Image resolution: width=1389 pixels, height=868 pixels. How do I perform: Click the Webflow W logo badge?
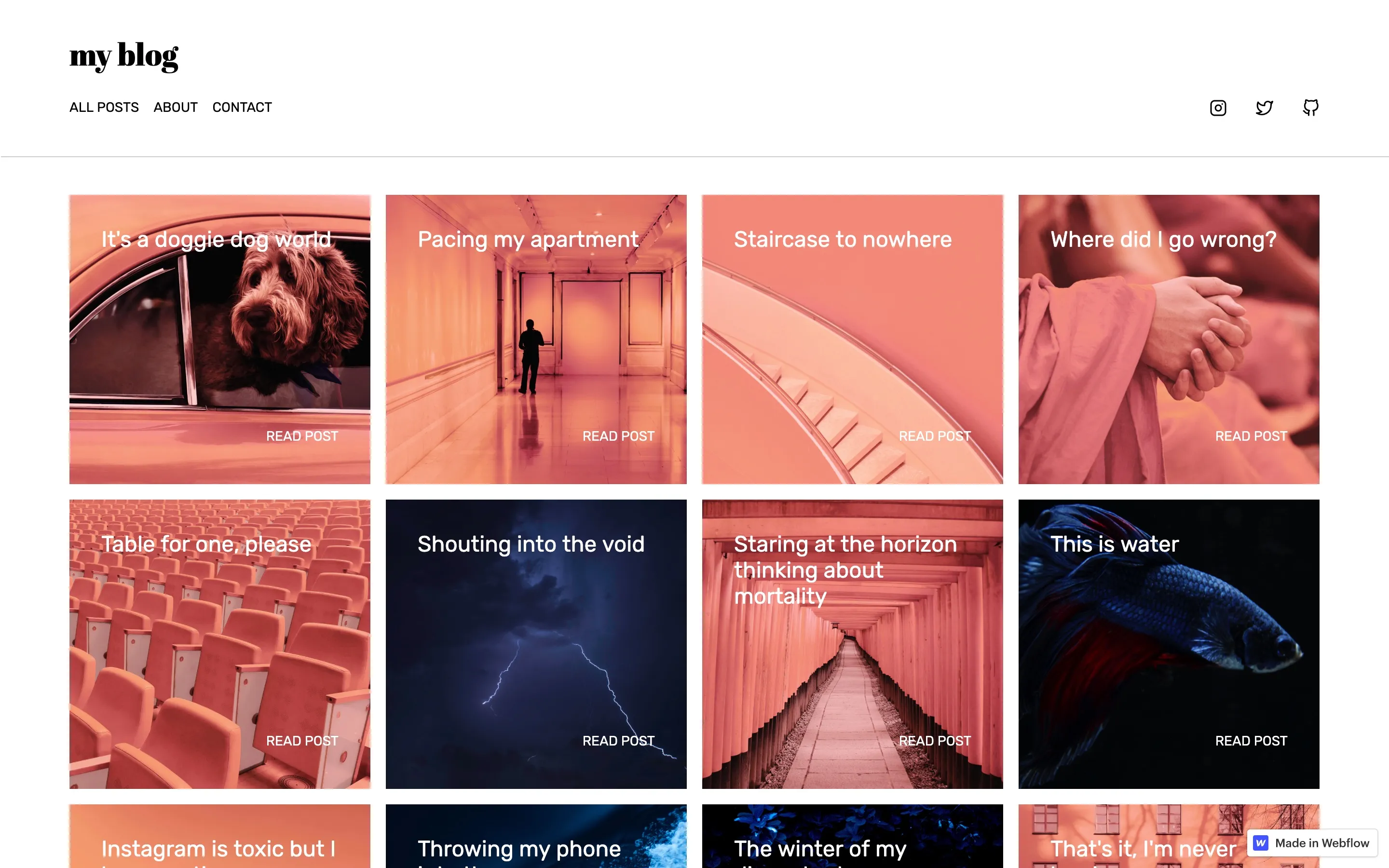click(x=1260, y=843)
